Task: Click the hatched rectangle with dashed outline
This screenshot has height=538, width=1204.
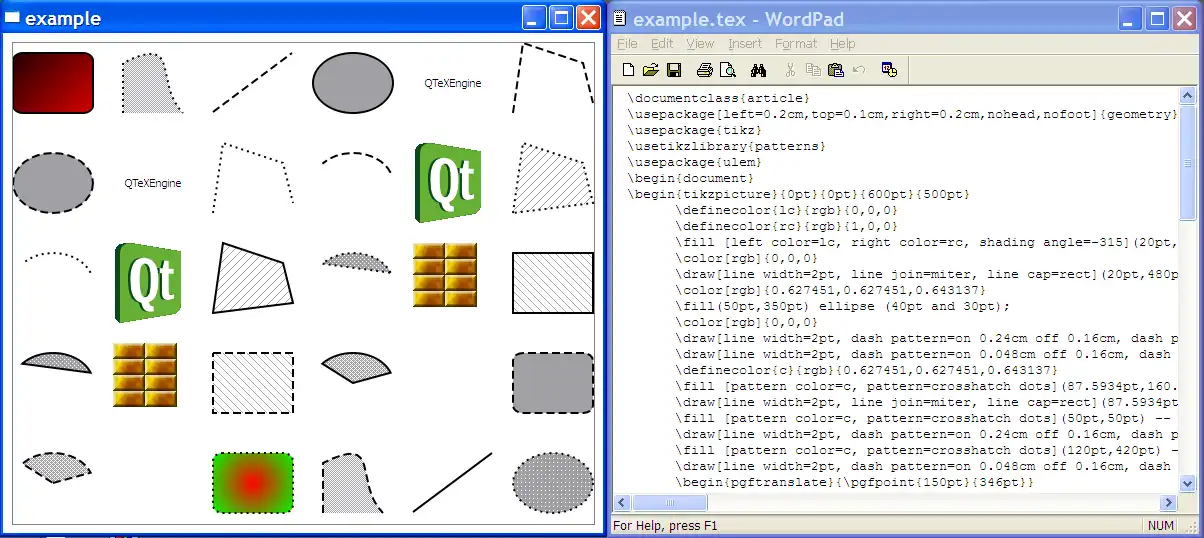Action: point(253,383)
